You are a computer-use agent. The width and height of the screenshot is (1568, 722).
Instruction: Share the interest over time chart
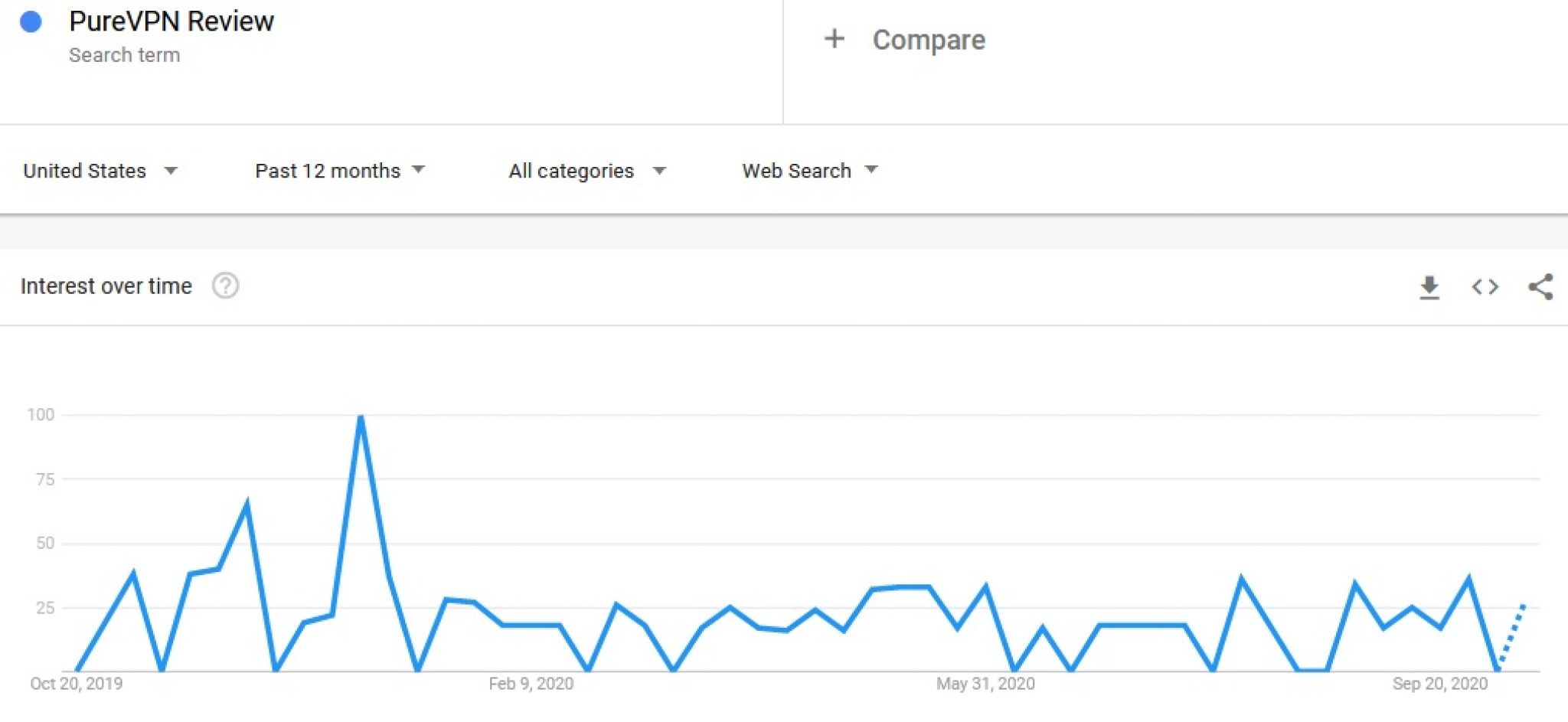[x=1540, y=287]
